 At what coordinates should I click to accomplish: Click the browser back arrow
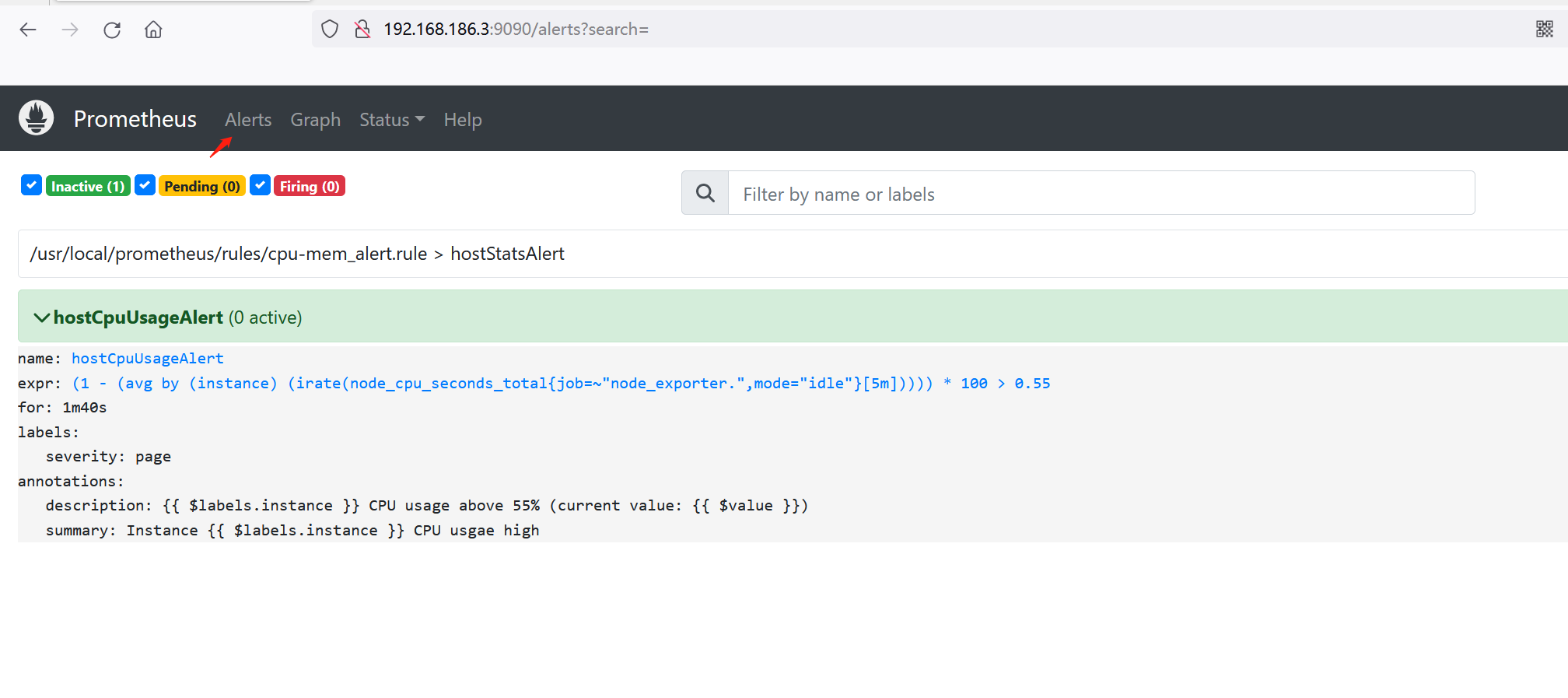pyautogui.click(x=28, y=30)
